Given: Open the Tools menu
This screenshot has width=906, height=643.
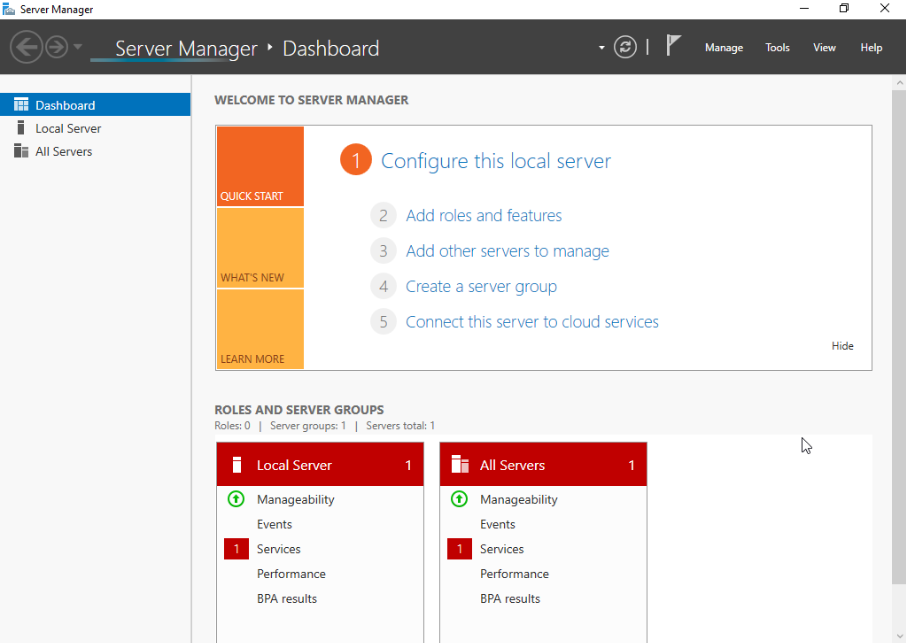Looking at the screenshot, I should coord(777,47).
